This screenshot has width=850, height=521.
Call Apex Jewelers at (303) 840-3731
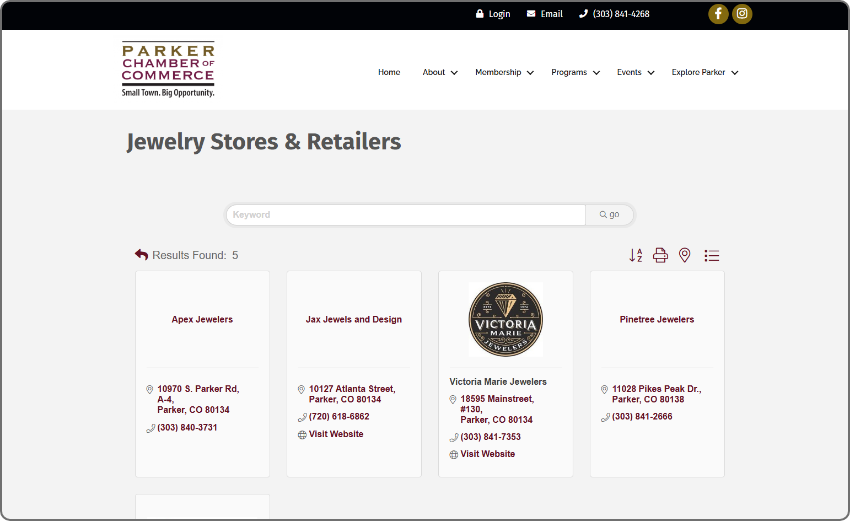187,428
